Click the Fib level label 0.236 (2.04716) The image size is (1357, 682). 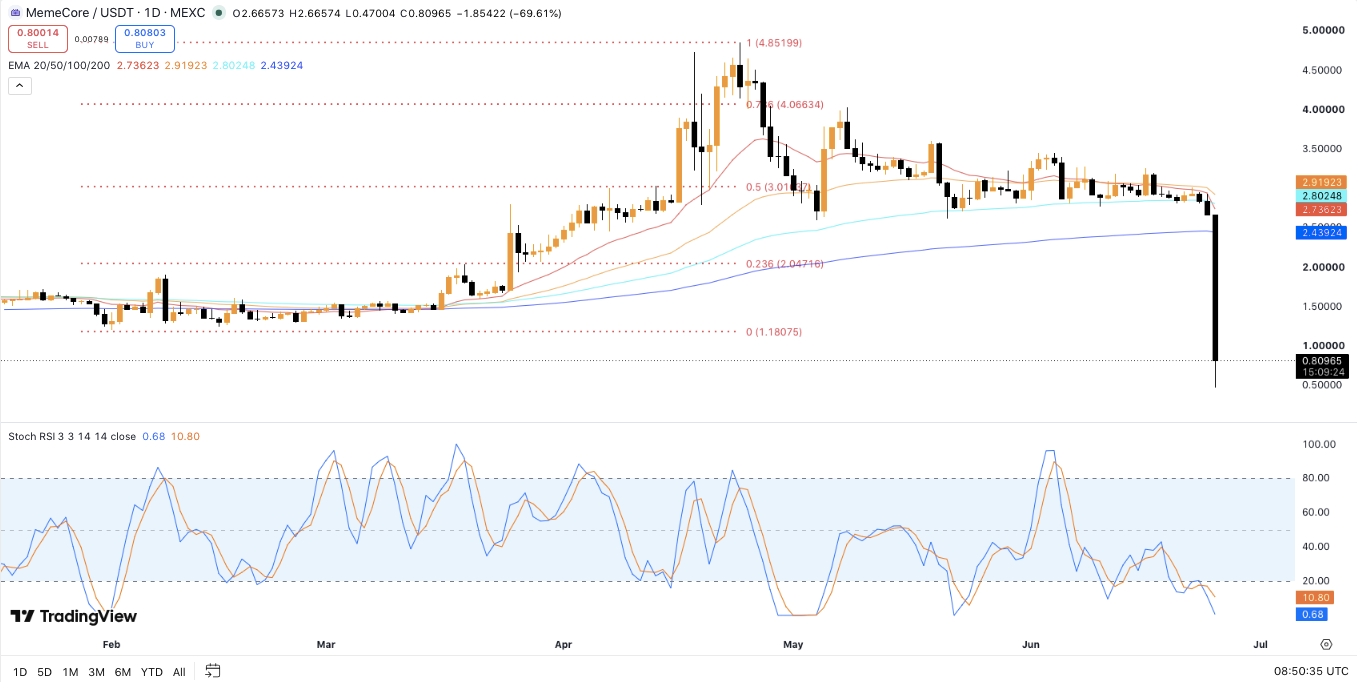point(785,264)
